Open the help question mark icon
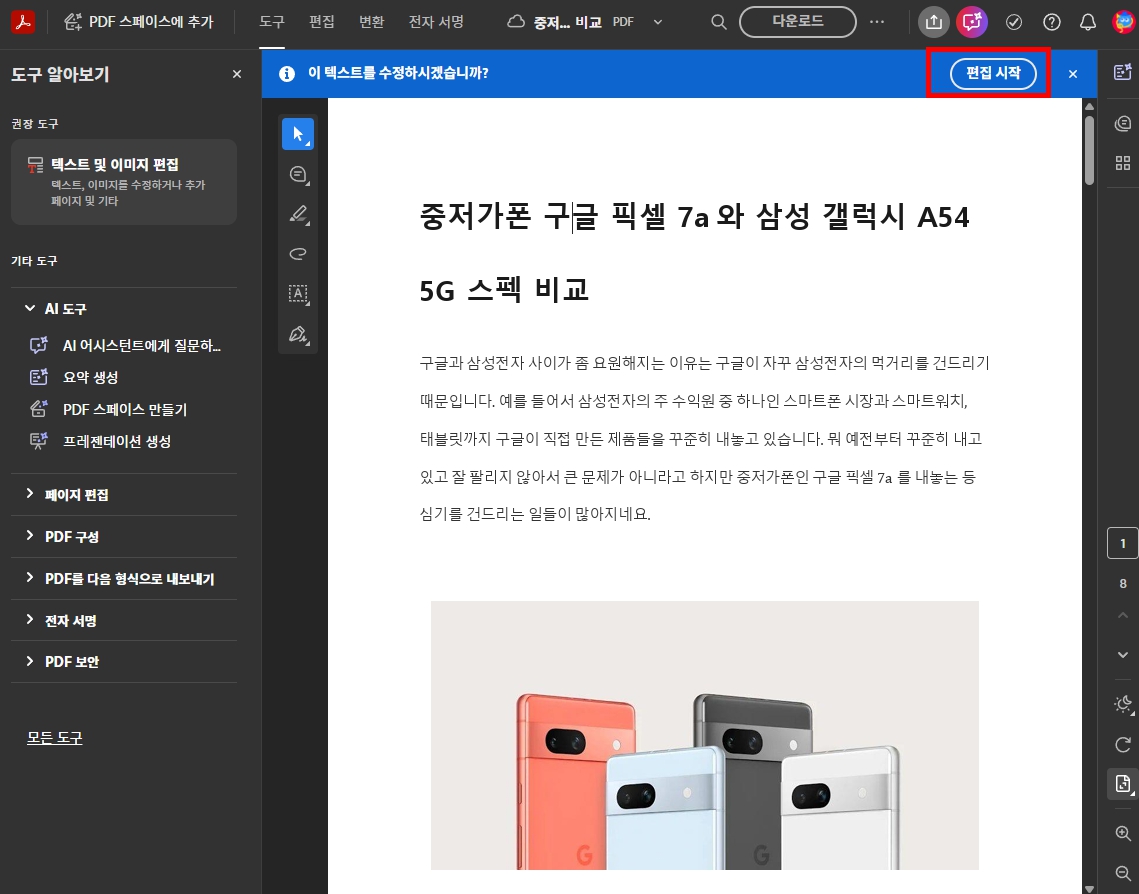Screen dimensions: 1139x894 coord(1051,23)
